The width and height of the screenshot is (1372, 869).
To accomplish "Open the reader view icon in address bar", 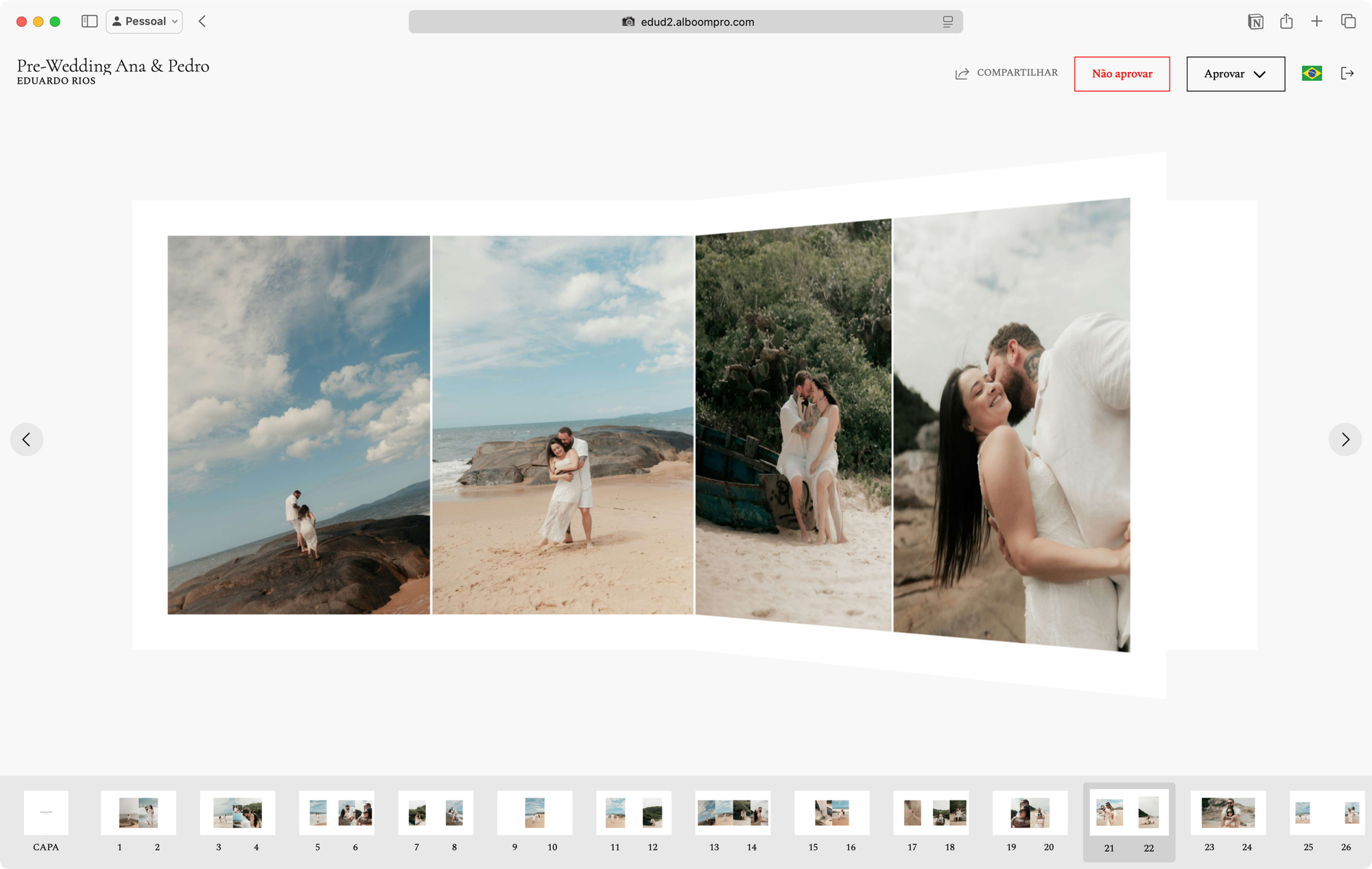I will (x=947, y=22).
